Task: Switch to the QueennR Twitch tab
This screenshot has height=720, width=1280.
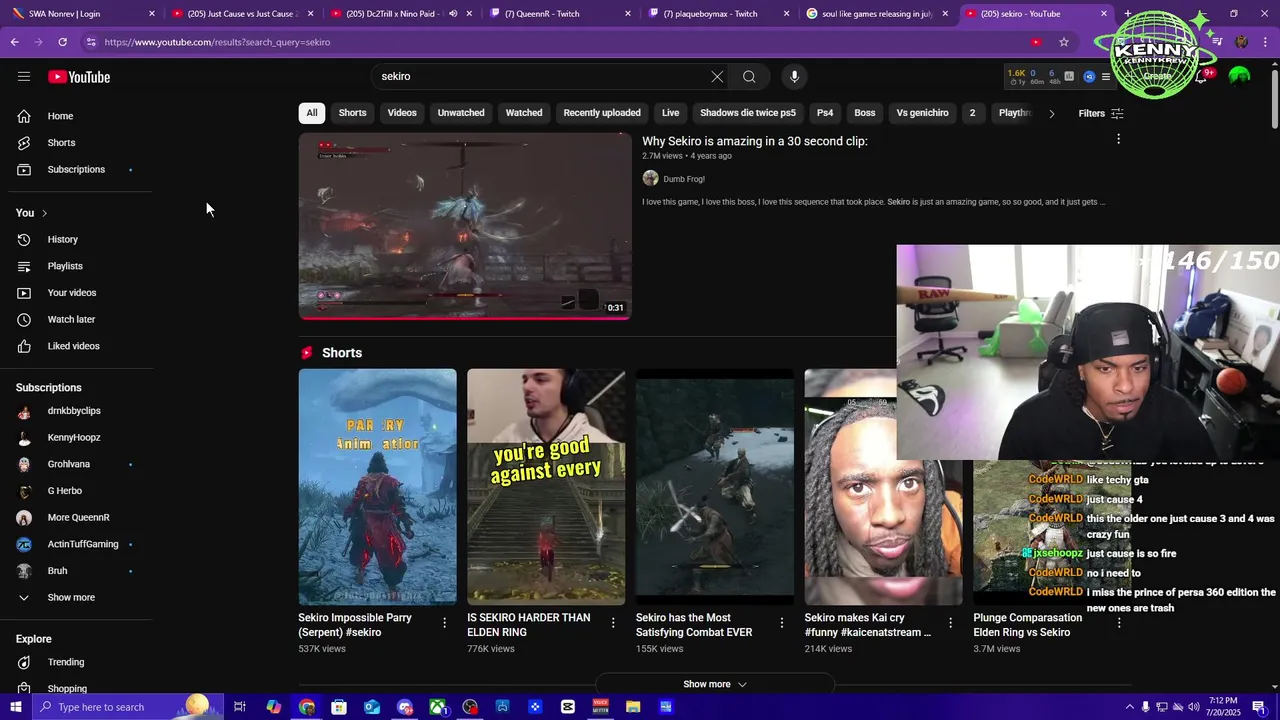Action: [559, 14]
